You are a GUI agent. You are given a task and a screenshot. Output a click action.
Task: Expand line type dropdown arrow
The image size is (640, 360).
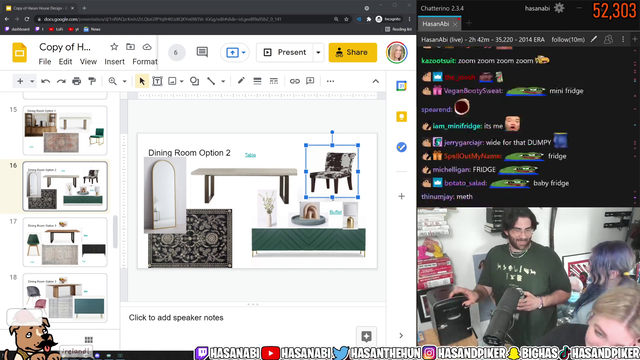(x=223, y=81)
